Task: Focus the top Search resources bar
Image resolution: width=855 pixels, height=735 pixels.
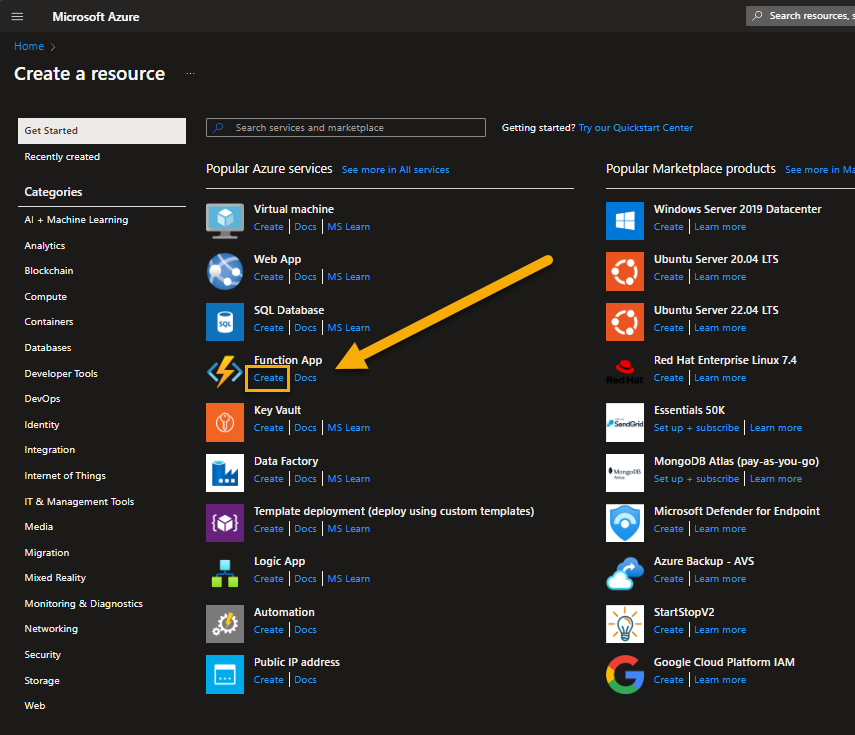Action: (x=800, y=16)
